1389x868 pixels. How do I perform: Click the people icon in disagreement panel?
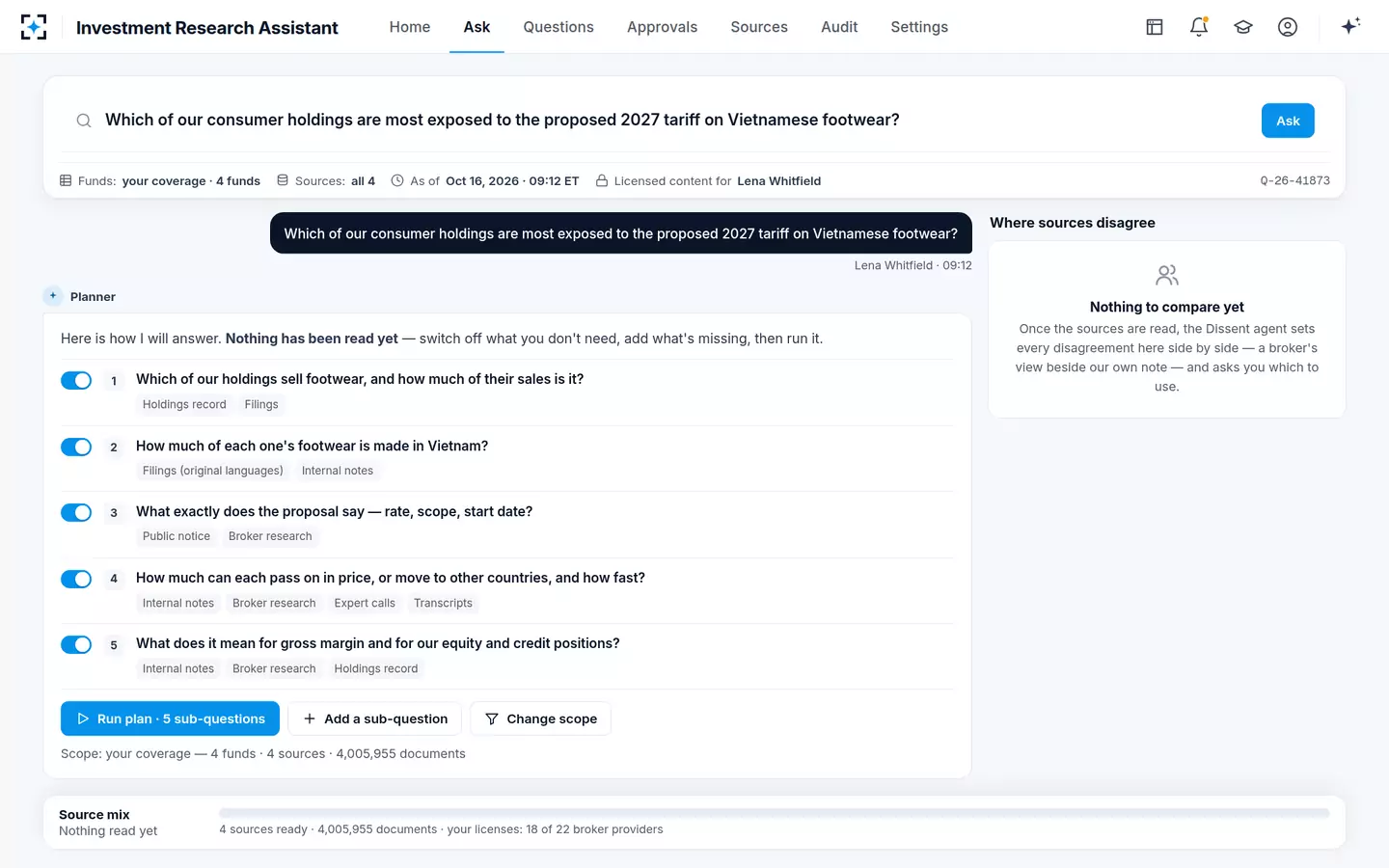coord(1167,276)
